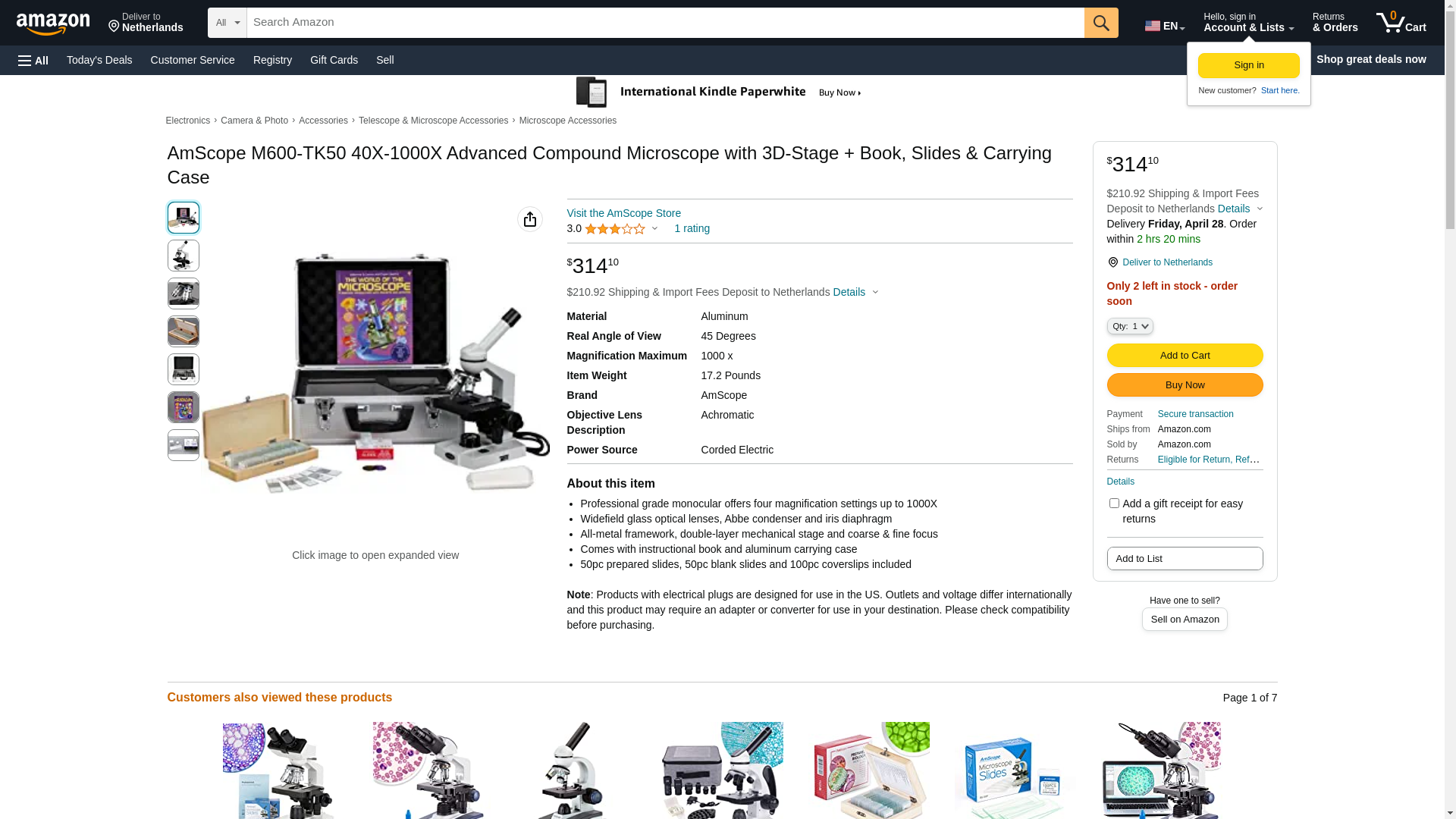Image resolution: width=1456 pixels, height=819 pixels.
Task: Select the EN language flag selector
Action: pyautogui.click(x=1165, y=26)
